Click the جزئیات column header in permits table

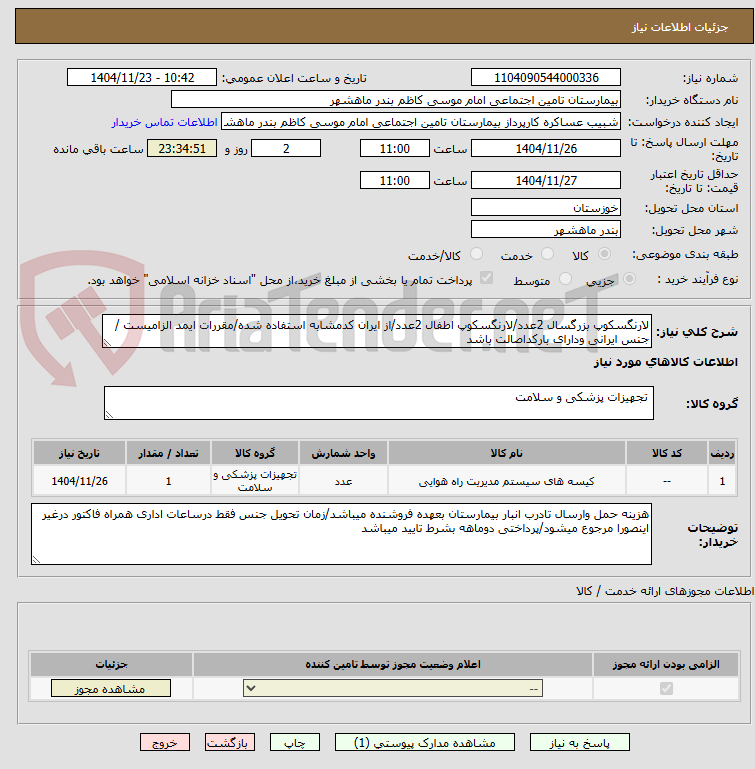click(x=111, y=665)
